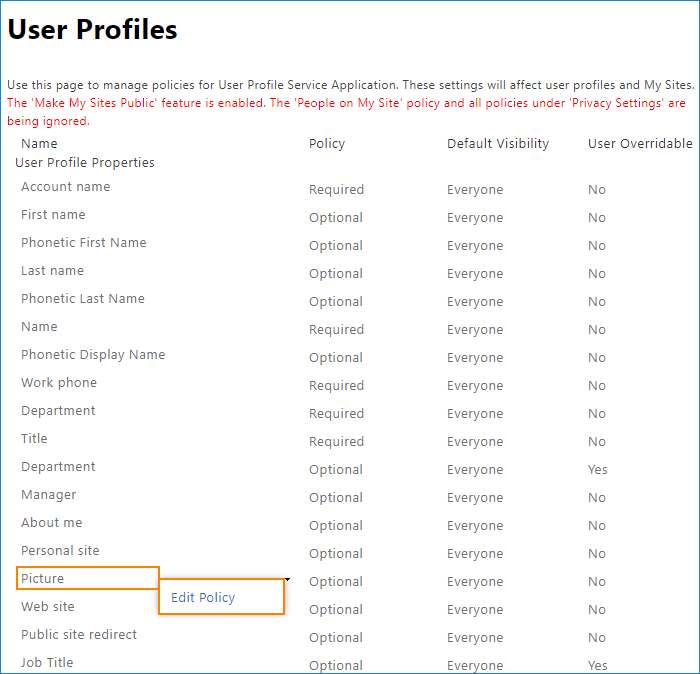Click the Web site property
The width and height of the screenshot is (700, 674).
47,606
